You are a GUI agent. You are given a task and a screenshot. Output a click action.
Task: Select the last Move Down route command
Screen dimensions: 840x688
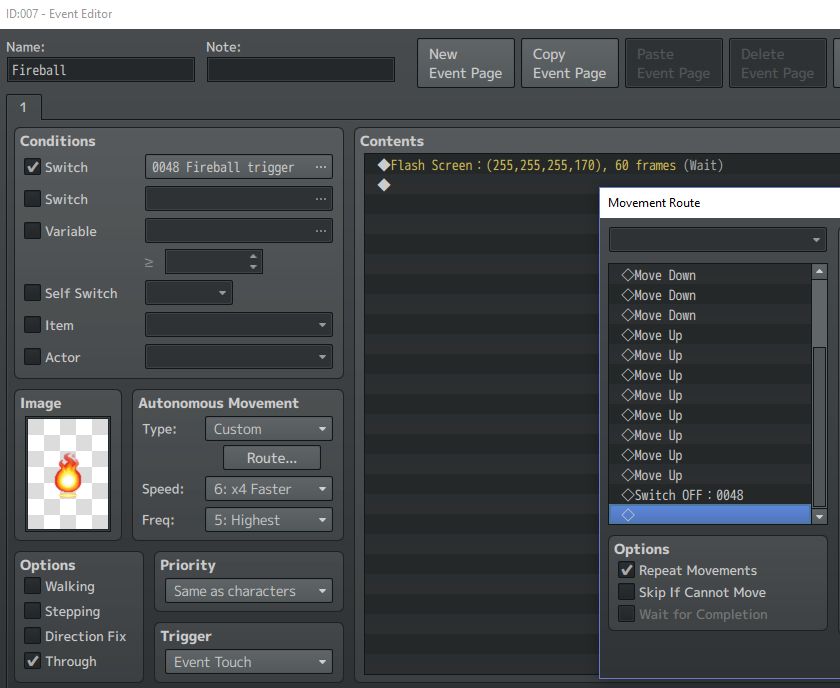click(x=710, y=316)
